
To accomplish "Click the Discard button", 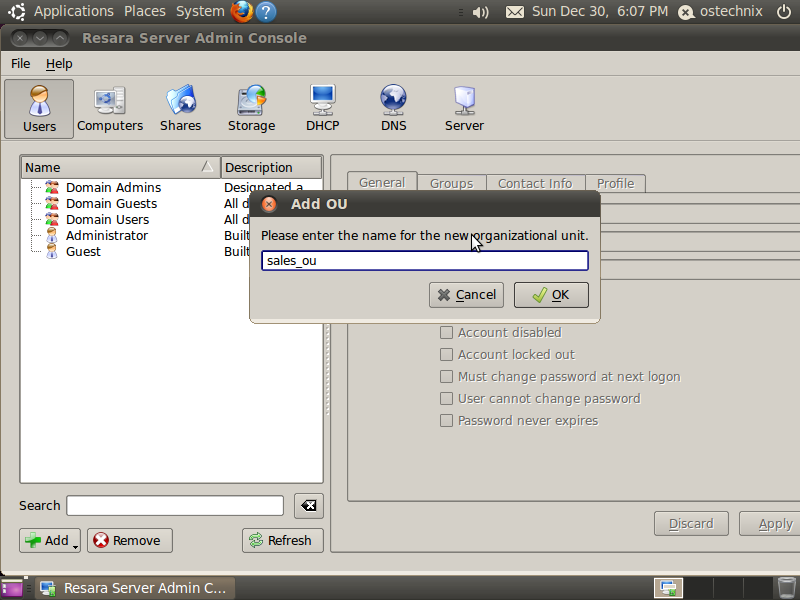I will pyautogui.click(x=691, y=524).
